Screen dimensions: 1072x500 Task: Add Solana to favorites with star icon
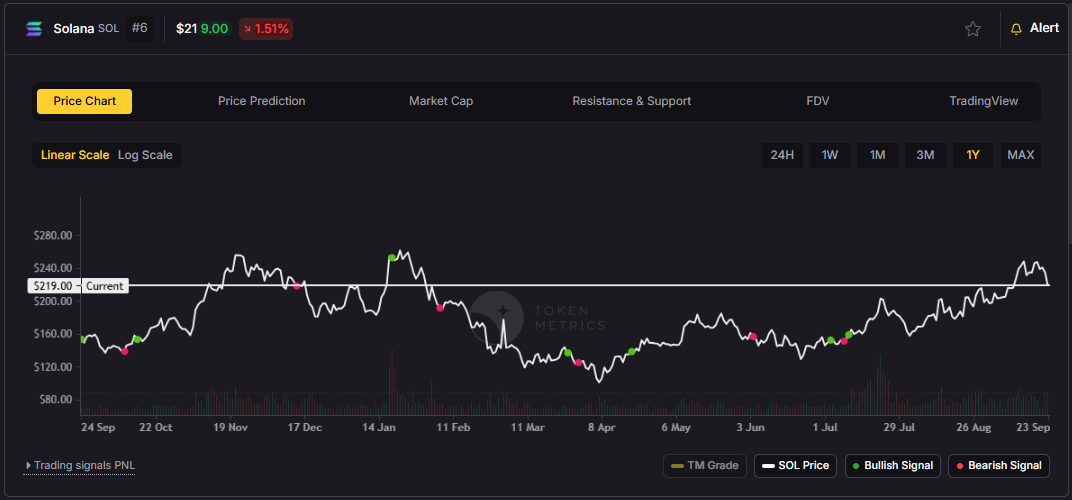(x=972, y=29)
